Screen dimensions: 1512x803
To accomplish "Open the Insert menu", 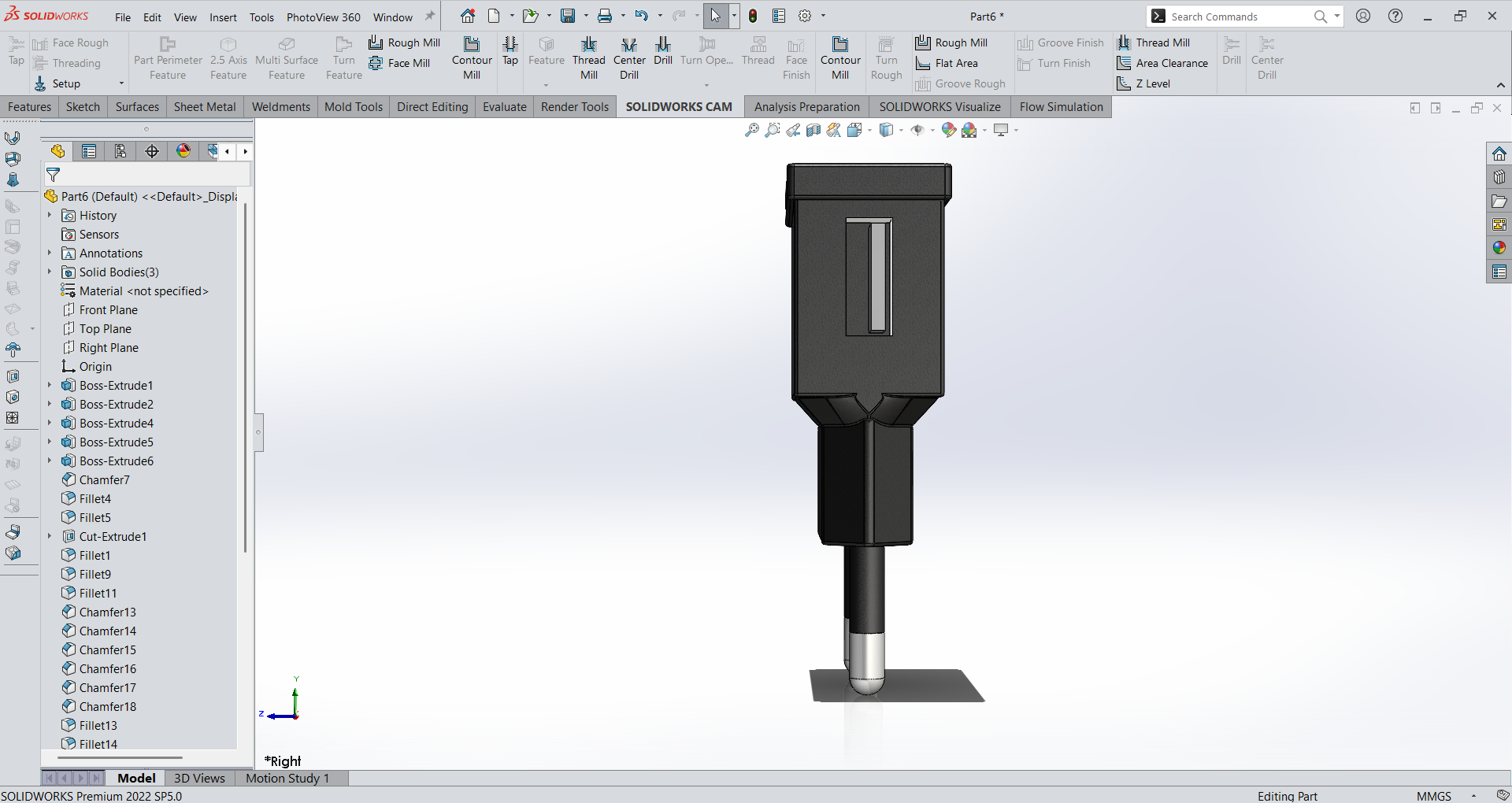I will coord(223,17).
